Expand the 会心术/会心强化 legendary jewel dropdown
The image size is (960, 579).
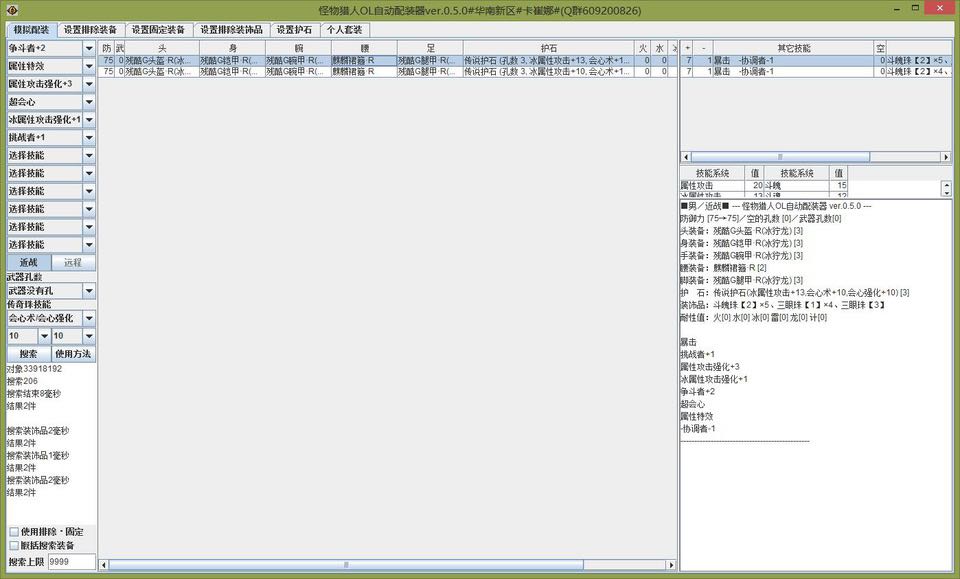click(89, 318)
